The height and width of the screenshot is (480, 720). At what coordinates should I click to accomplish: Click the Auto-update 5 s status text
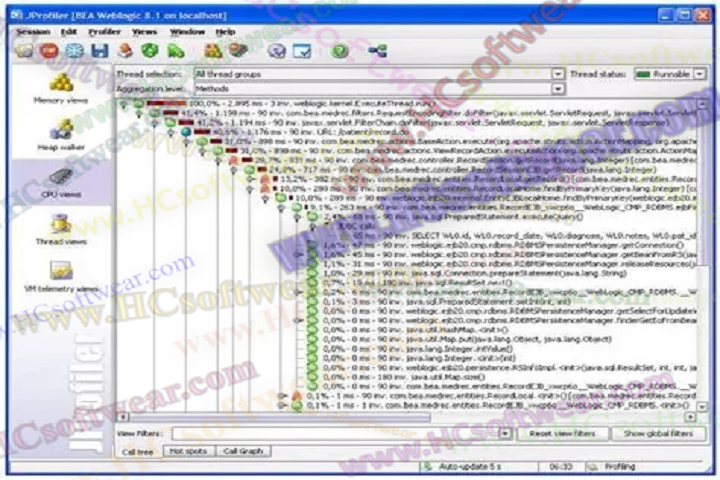coord(469,467)
